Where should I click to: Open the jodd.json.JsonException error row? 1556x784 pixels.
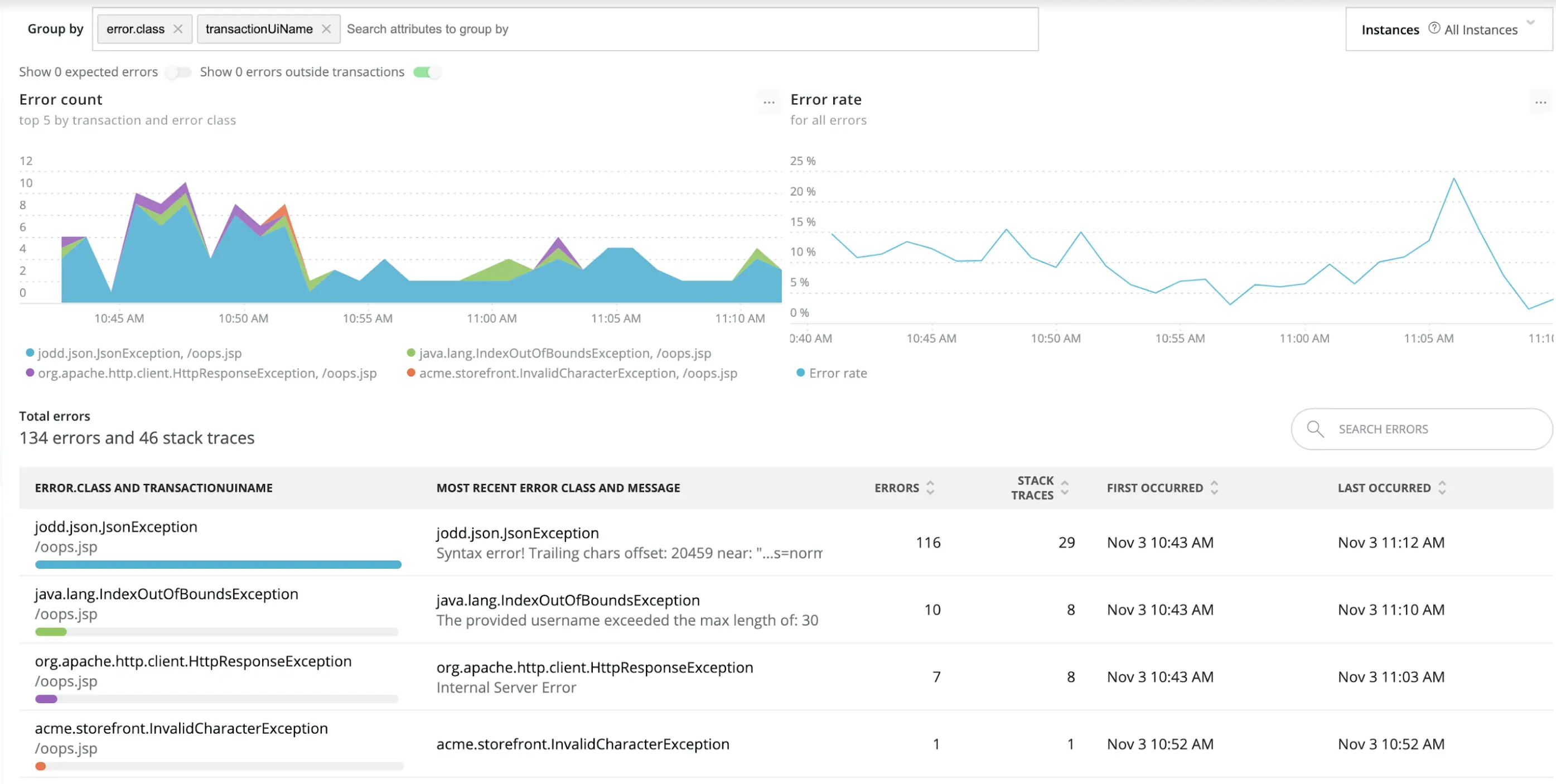[116, 527]
